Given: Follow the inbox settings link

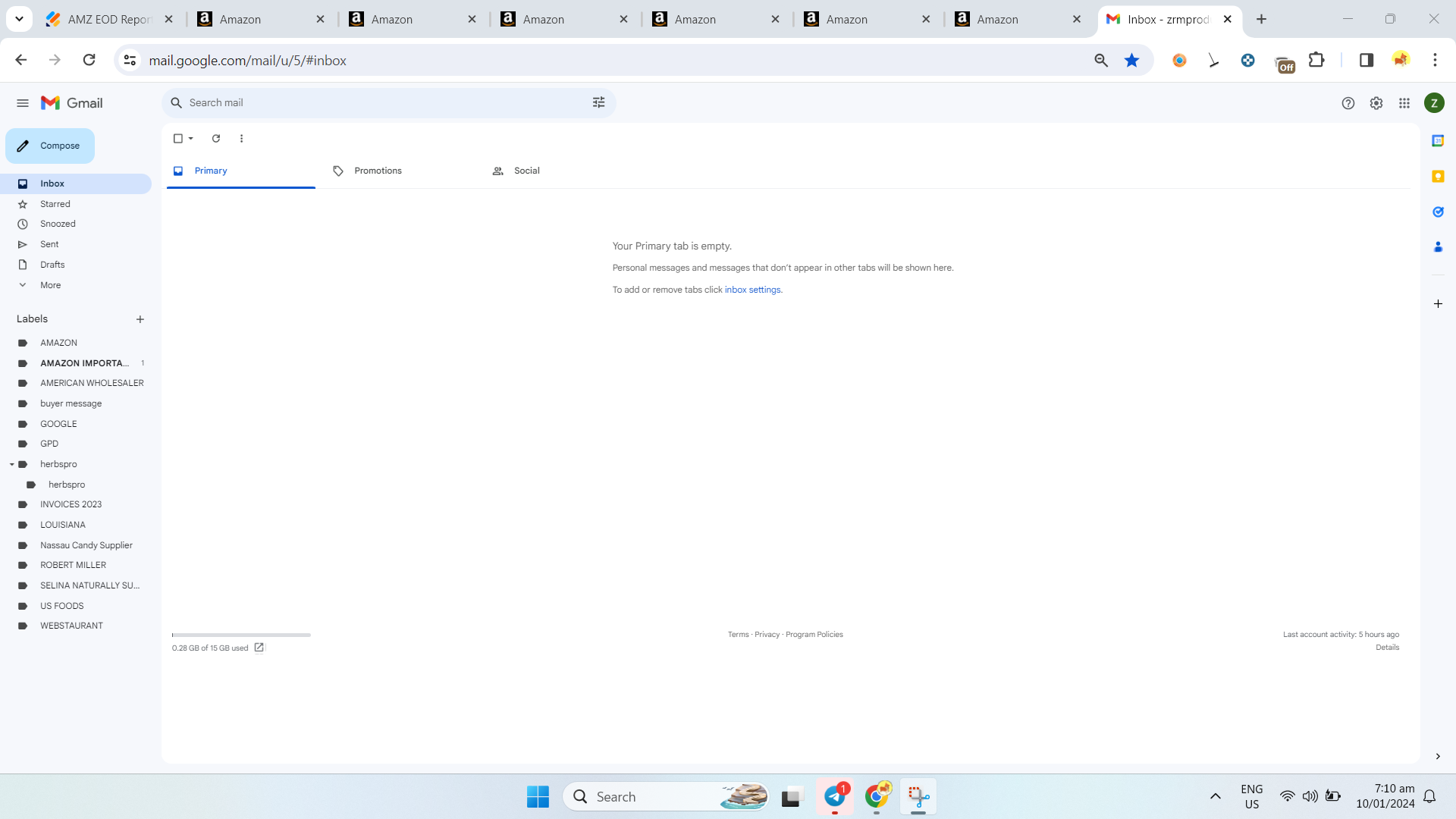Looking at the screenshot, I should click(x=752, y=290).
